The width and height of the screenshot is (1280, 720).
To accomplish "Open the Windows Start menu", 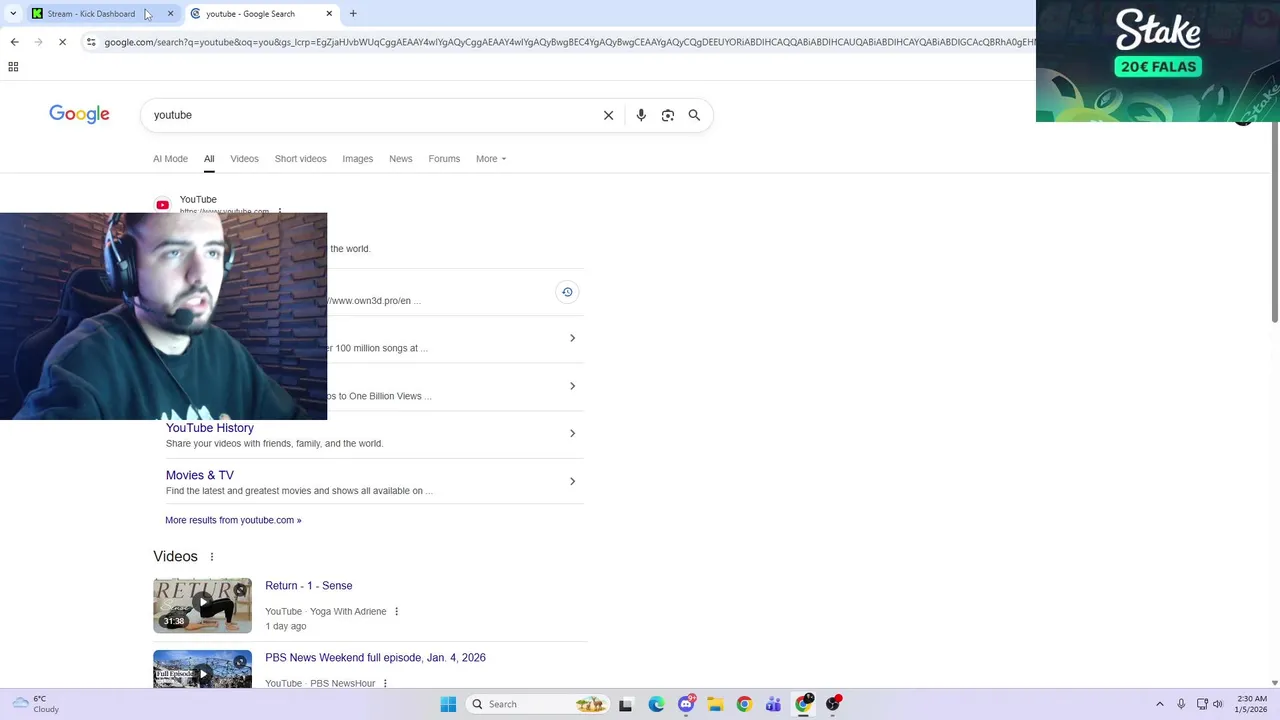I will 448,704.
